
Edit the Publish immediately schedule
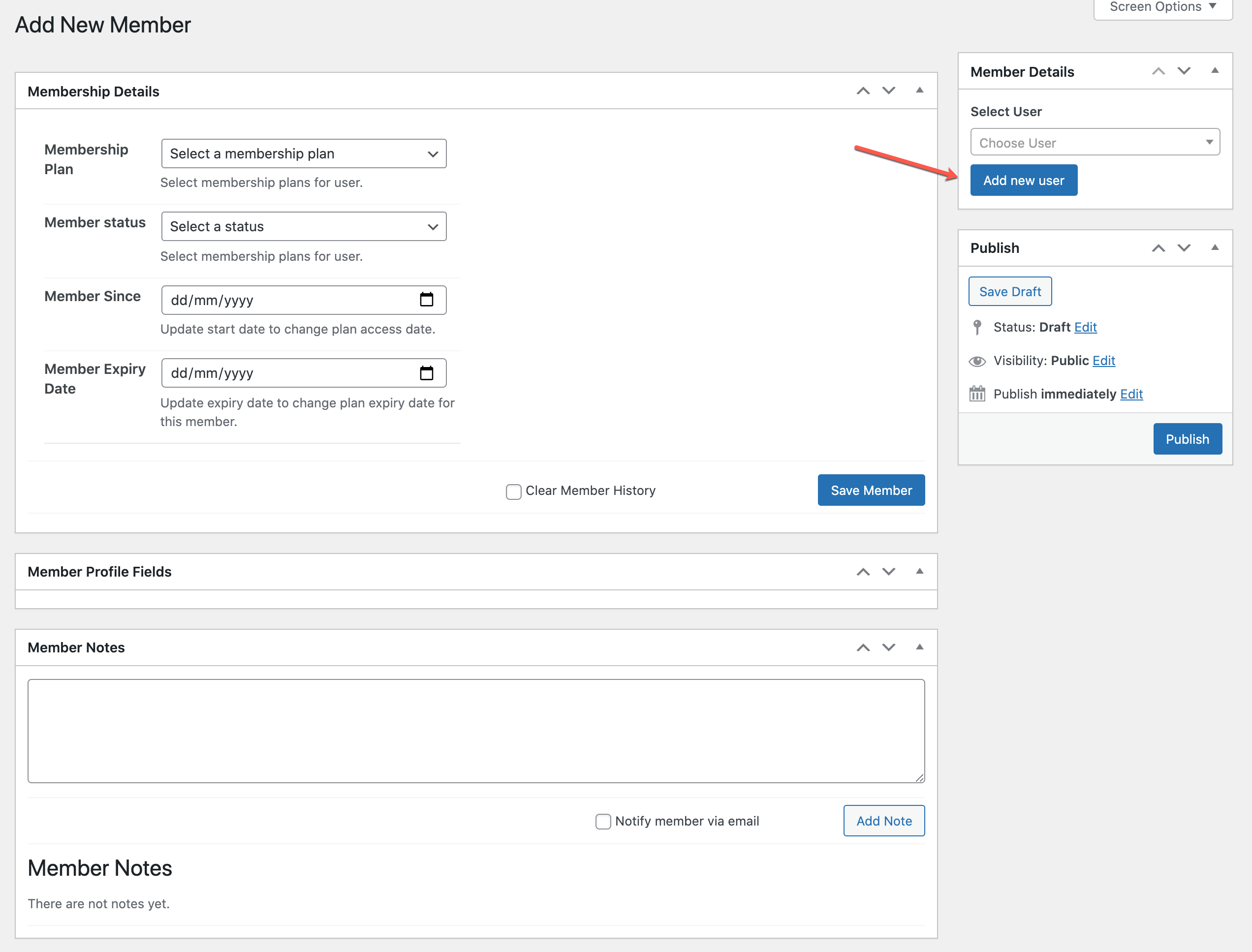point(1131,394)
